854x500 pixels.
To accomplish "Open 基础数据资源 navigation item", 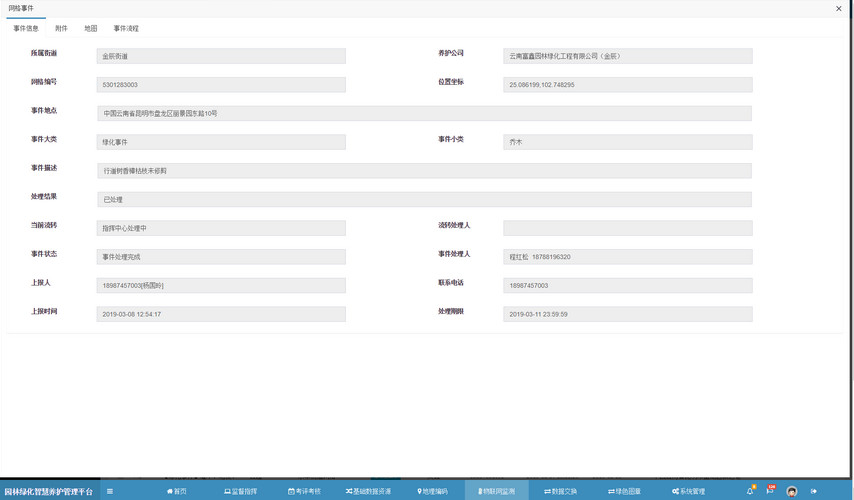I will (x=369, y=491).
